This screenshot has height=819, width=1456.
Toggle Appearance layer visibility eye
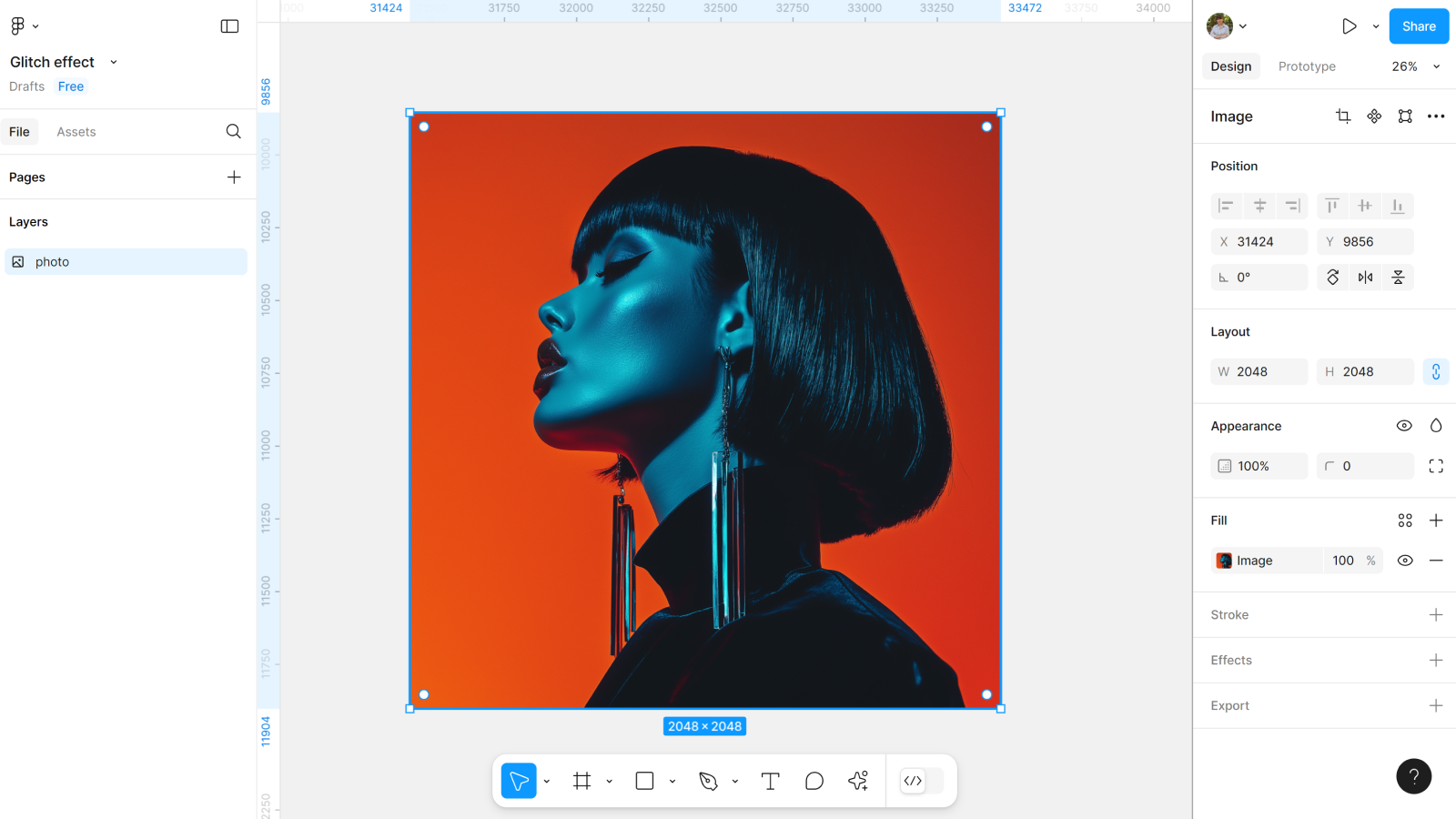click(1404, 426)
